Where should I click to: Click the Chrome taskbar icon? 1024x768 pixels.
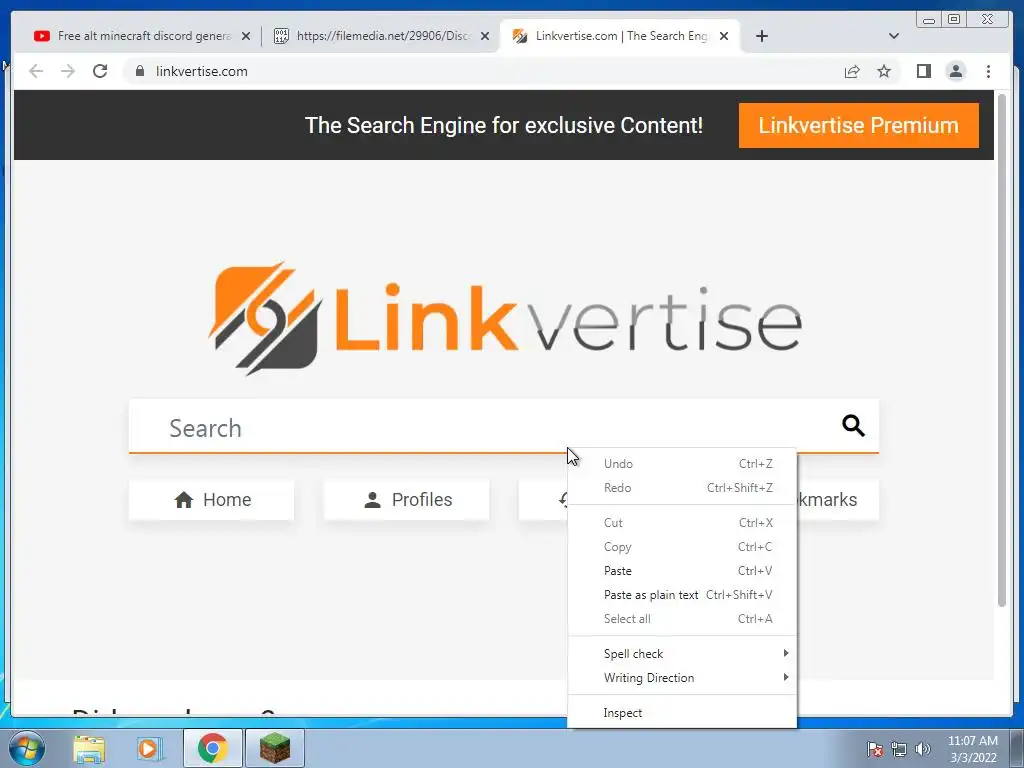[212, 748]
